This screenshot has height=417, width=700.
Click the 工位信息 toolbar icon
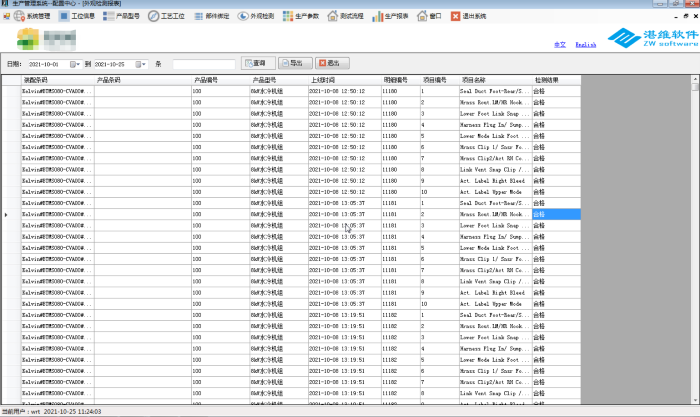click(78, 17)
